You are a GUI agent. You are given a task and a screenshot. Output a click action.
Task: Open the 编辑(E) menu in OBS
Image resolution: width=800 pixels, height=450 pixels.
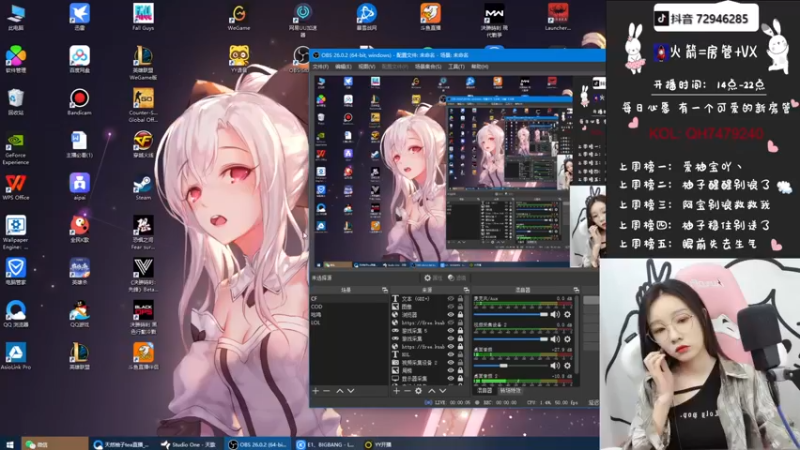coord(343,67)
